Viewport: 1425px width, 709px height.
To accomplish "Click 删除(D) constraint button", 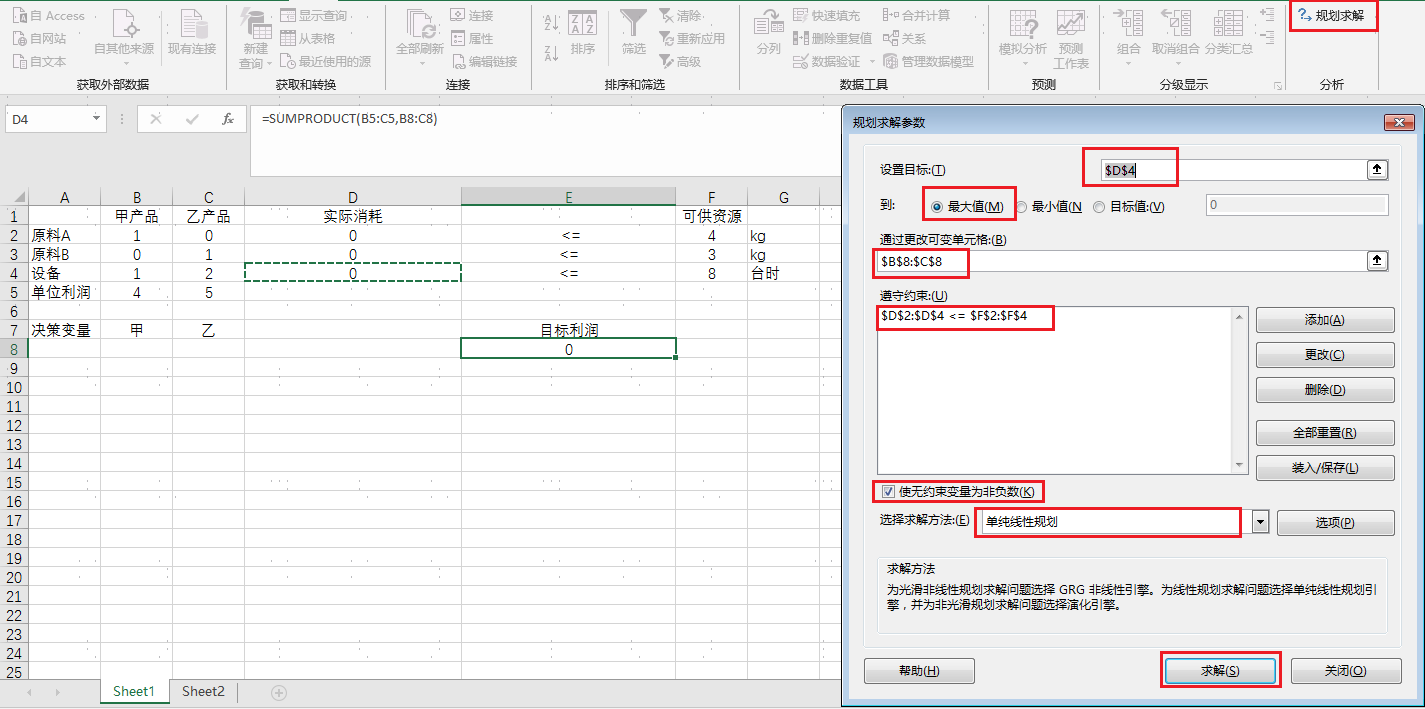I will click(x=1325, y=390).
